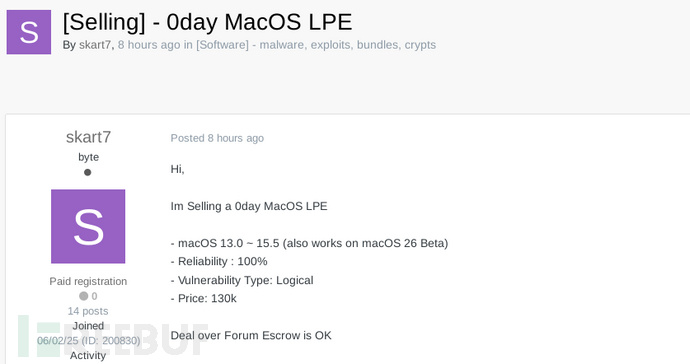Click the Paid registration group label
The height and width of the screenshot is (364, 690).
click(x=88, y=281)
